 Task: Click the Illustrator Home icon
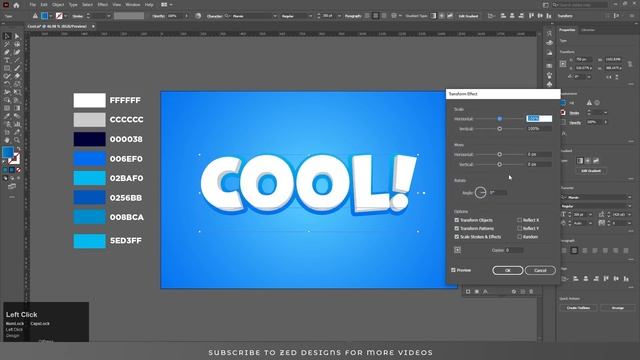pos(16,5)
